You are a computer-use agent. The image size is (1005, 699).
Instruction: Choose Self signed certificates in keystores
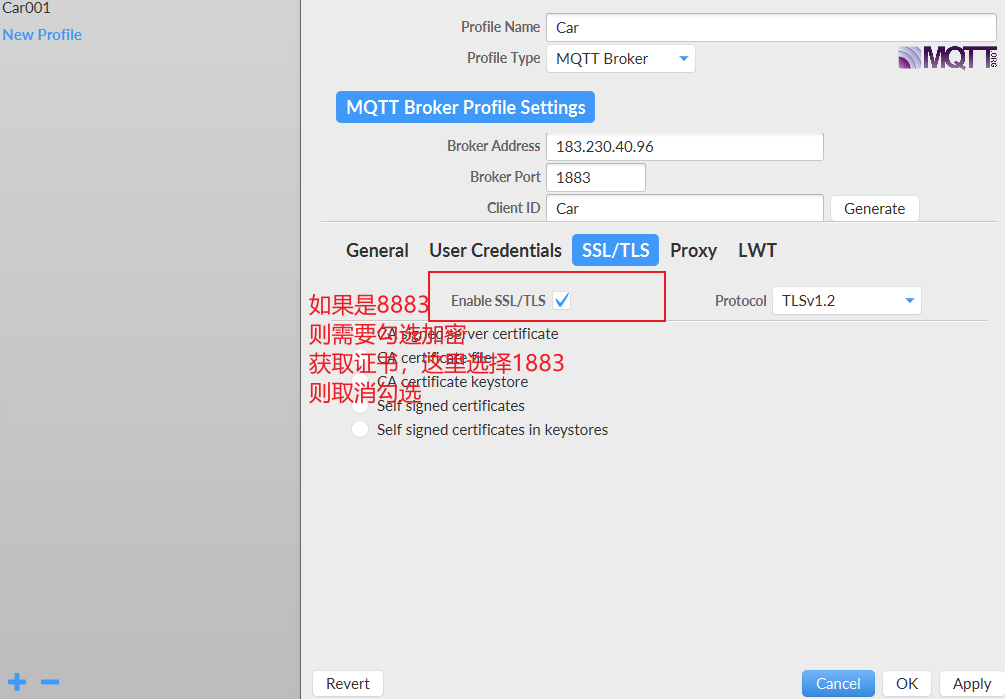[x=360, y=429]
